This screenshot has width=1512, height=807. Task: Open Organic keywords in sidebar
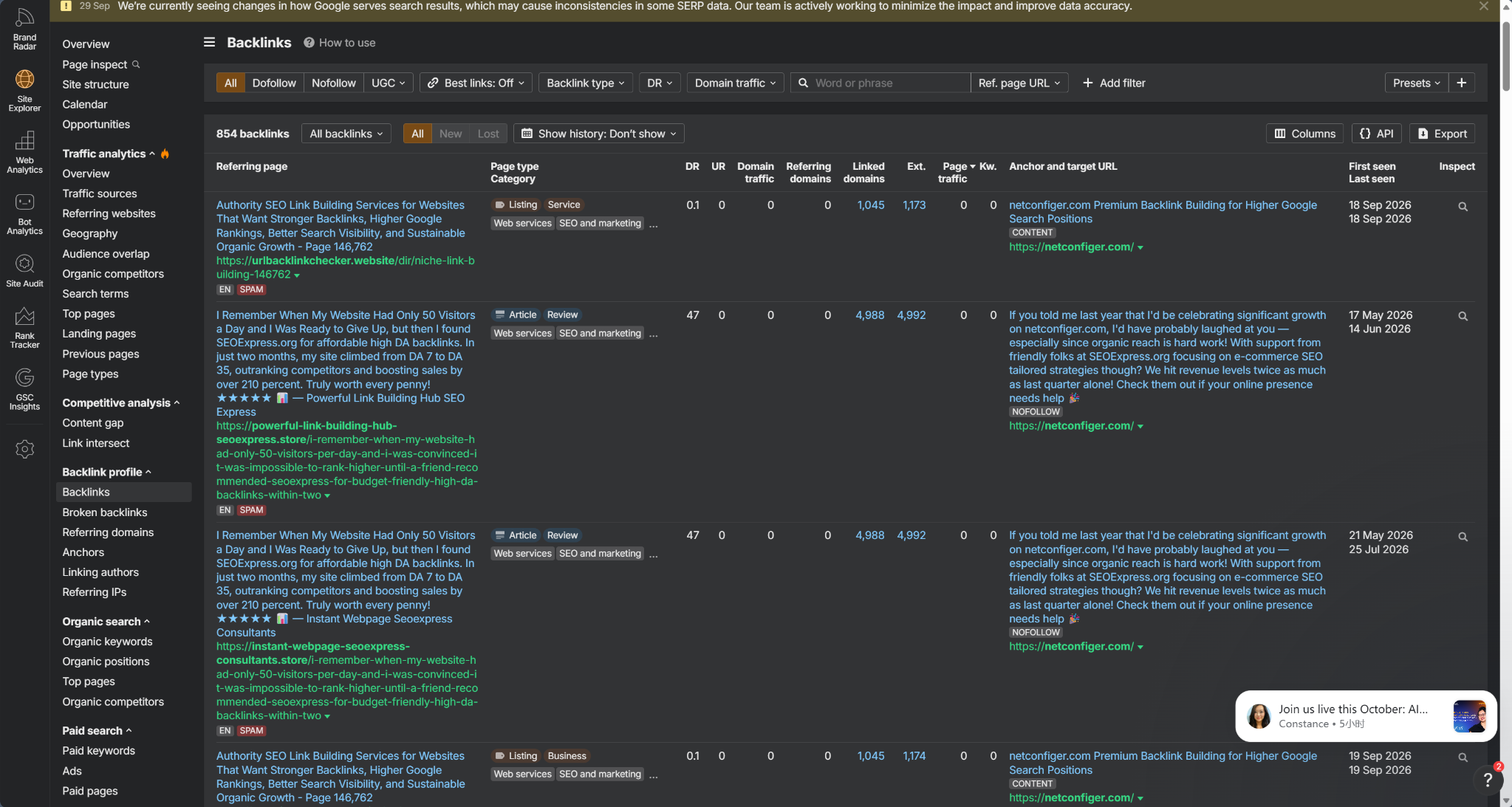107,642
